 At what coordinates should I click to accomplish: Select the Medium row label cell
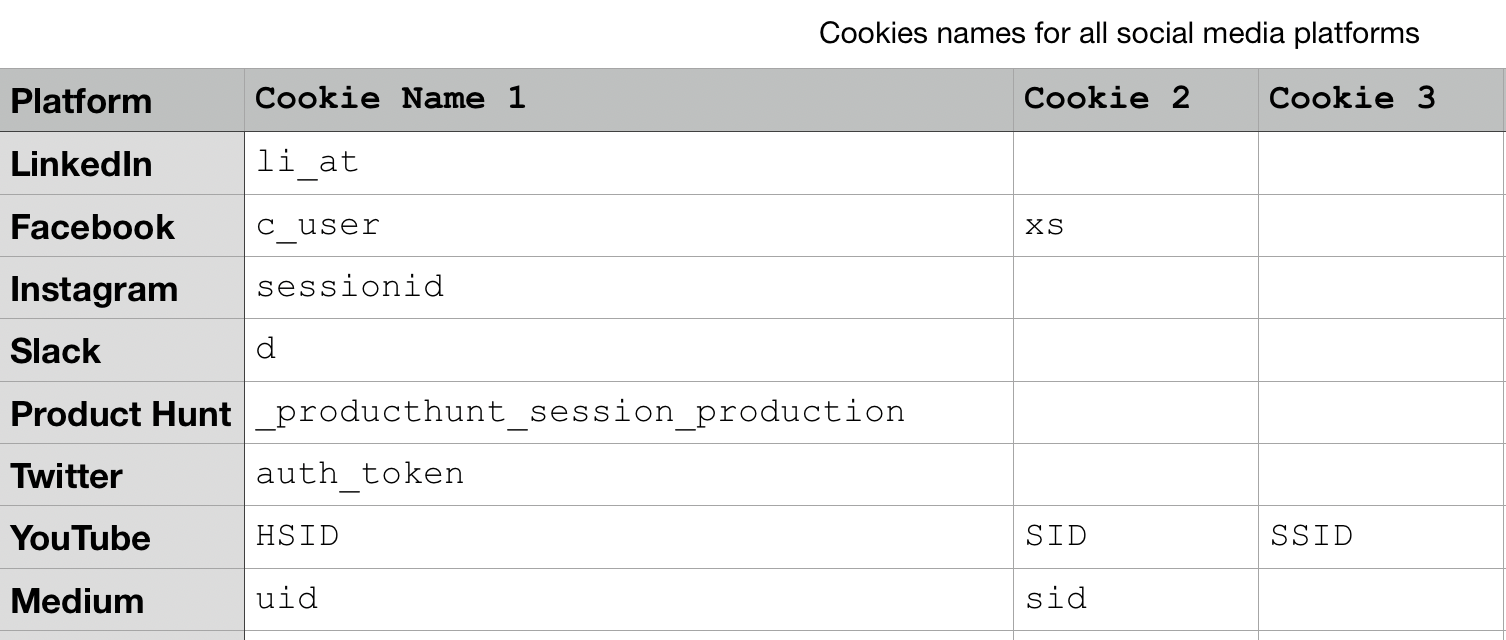pos(77,601)
